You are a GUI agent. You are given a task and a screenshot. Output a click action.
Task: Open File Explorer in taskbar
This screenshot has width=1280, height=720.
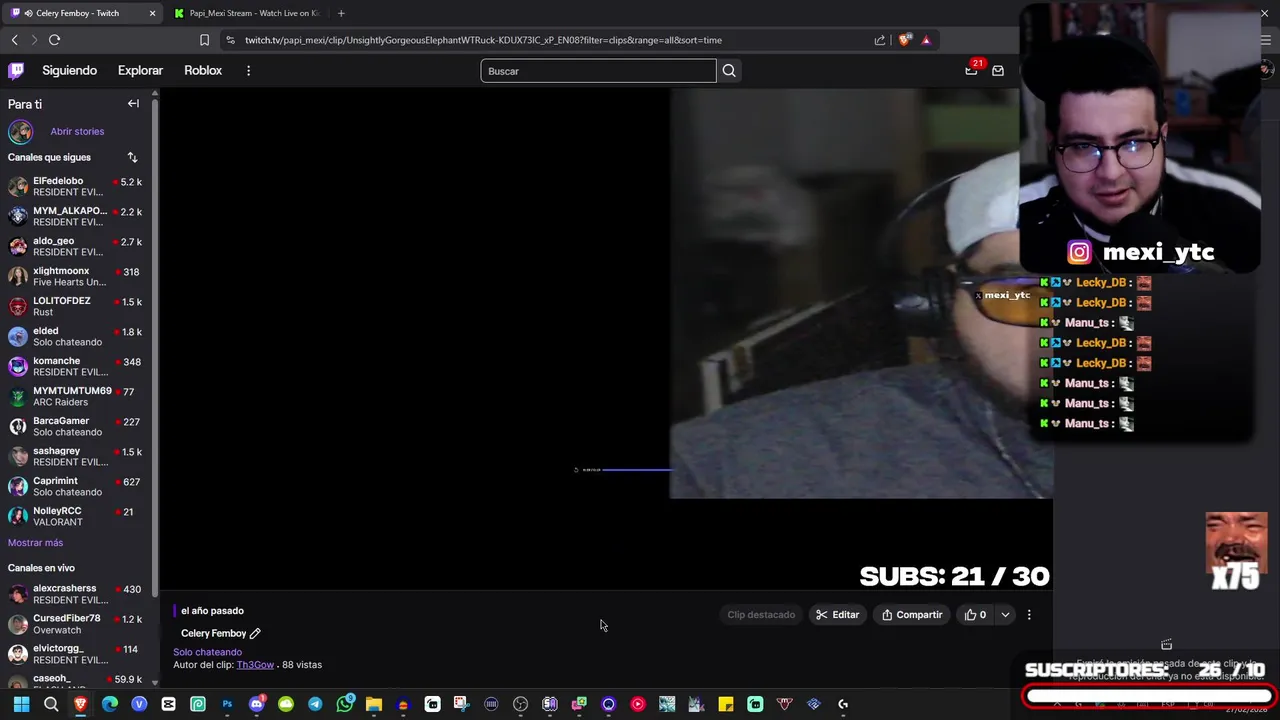tap(374, 704)
